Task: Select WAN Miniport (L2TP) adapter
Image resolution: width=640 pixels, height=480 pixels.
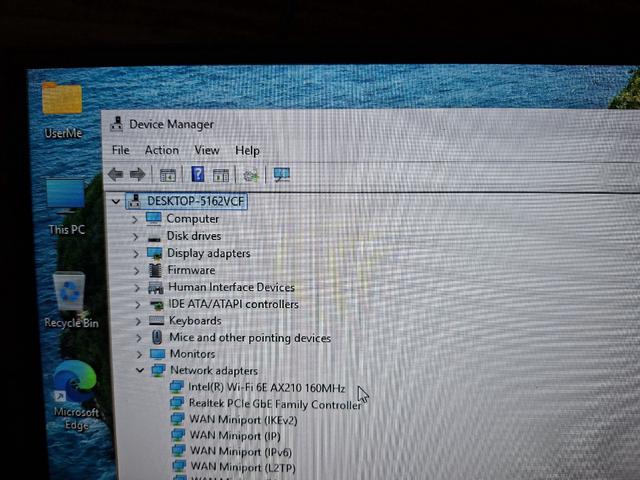Action: 243,467
